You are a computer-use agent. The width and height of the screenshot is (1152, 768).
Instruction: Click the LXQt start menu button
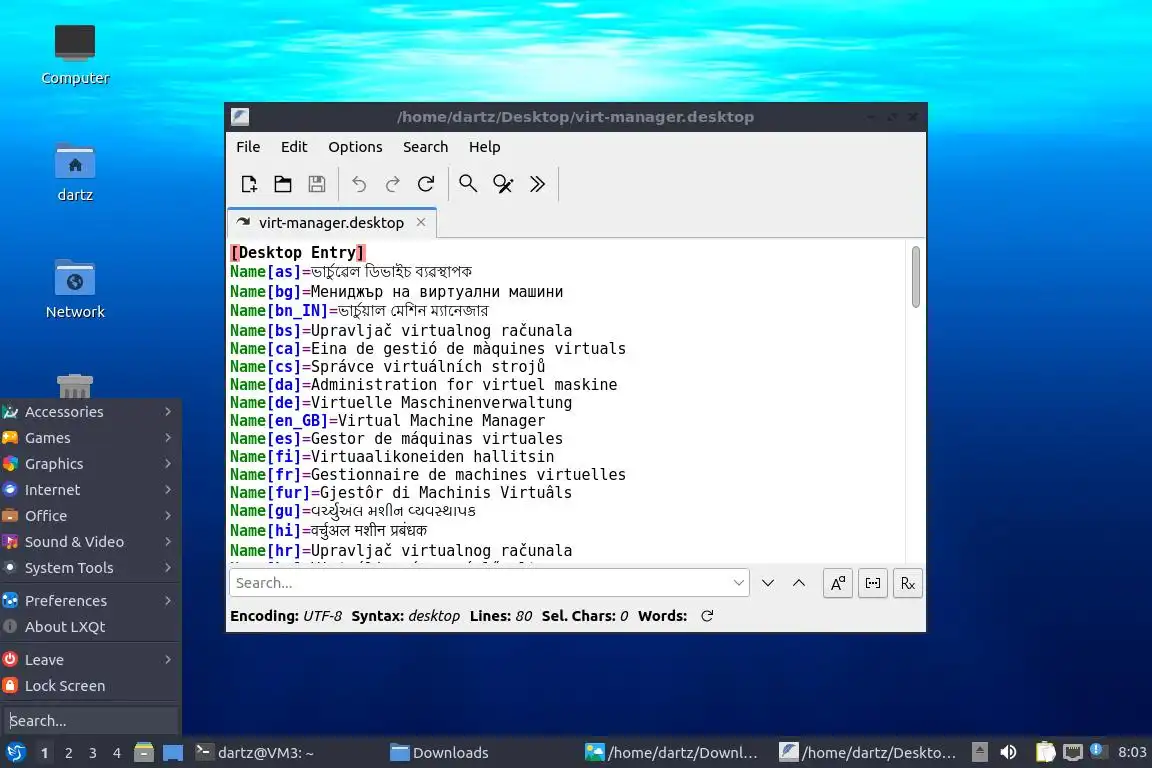tap(15, 753)
